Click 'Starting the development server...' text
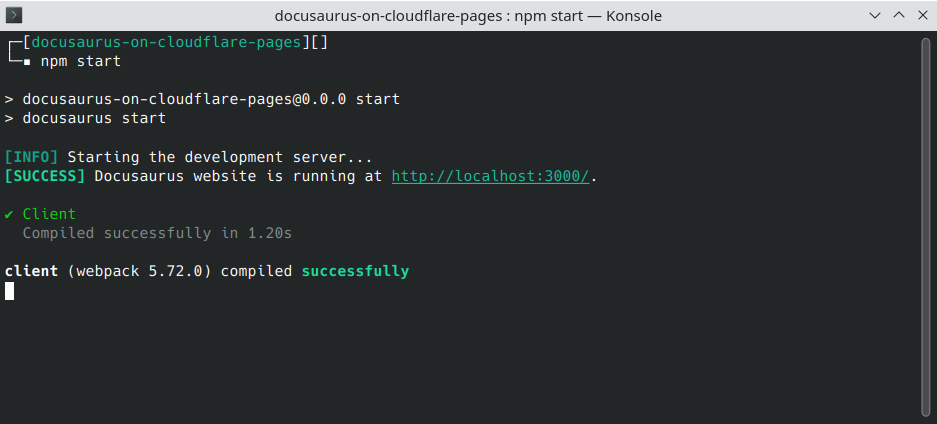 (220, 157)
